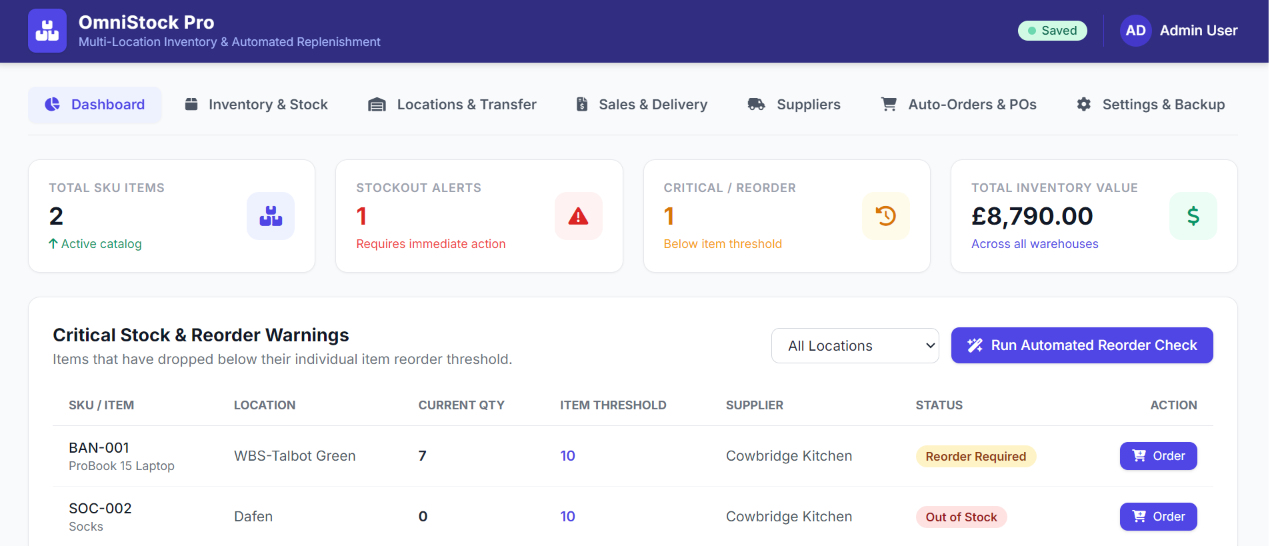Screen dimensions: 1269x547
Task: Go to the Locations & Transfer tab
Action: (x=453, y=104)
